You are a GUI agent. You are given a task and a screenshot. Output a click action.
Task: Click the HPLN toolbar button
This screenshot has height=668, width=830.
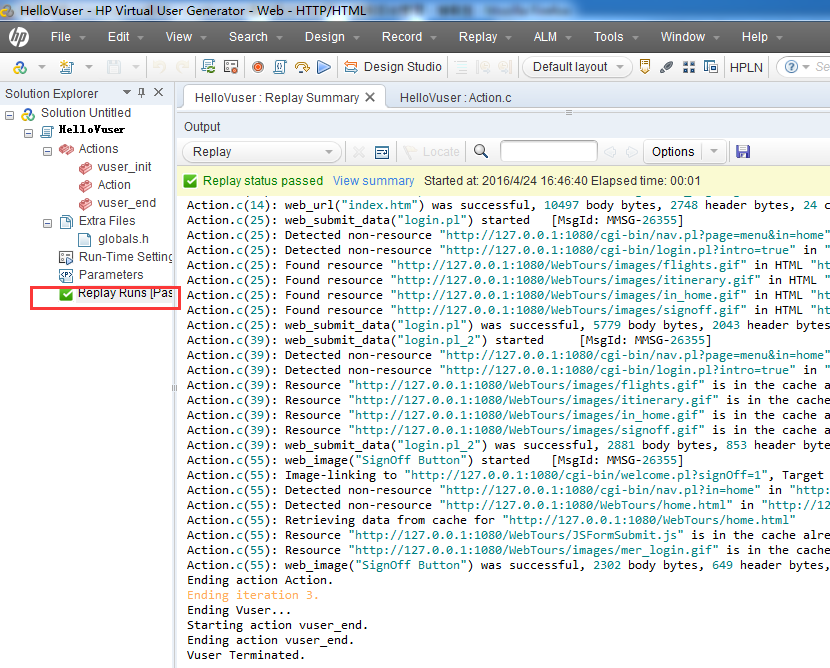[746, 67]
